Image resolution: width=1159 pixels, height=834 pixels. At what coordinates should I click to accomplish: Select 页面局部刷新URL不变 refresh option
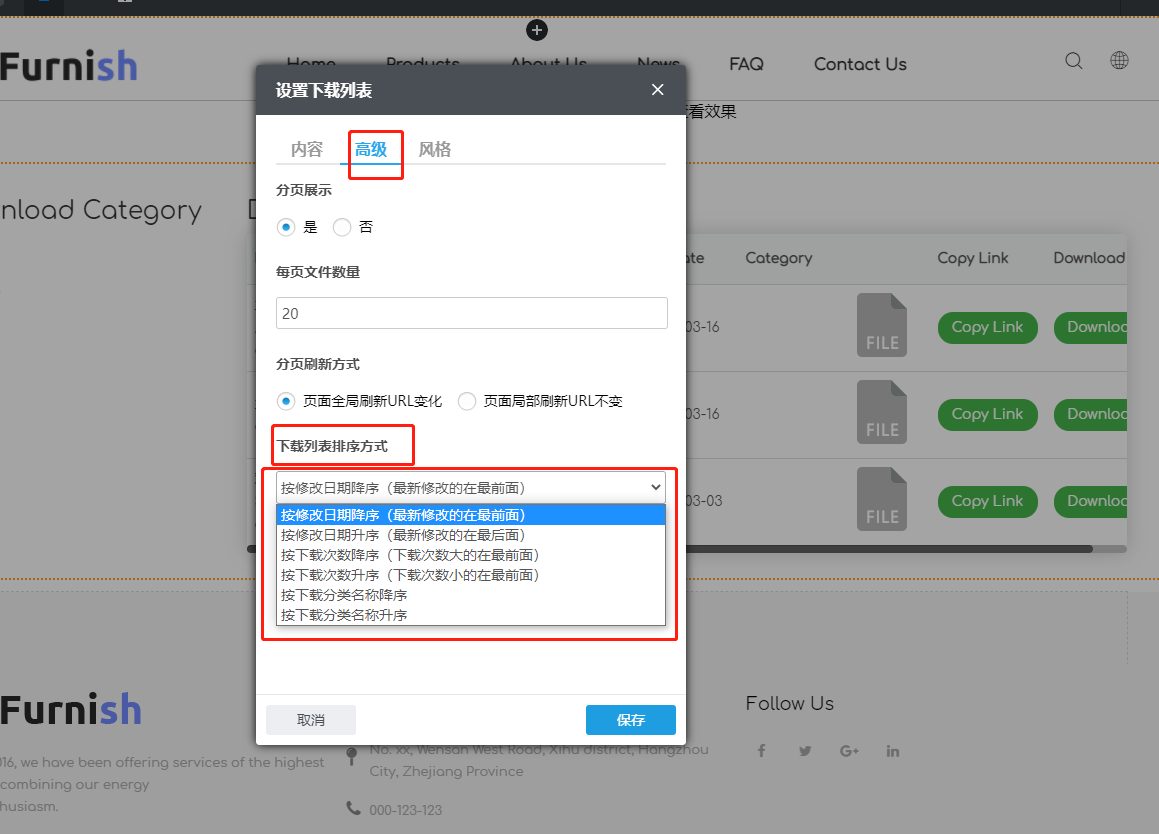point(466,400)
